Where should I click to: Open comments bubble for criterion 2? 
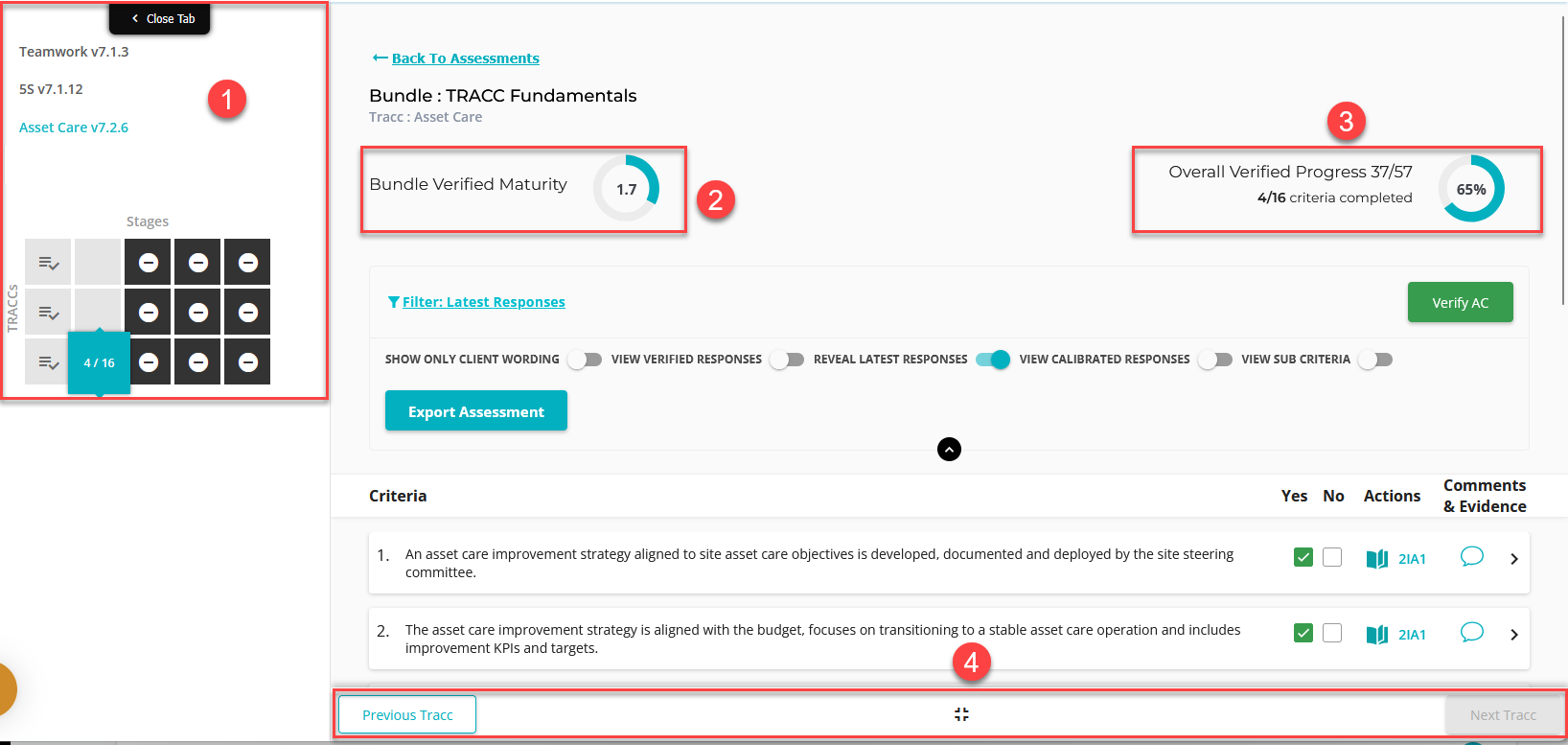tap(1471, 633)
